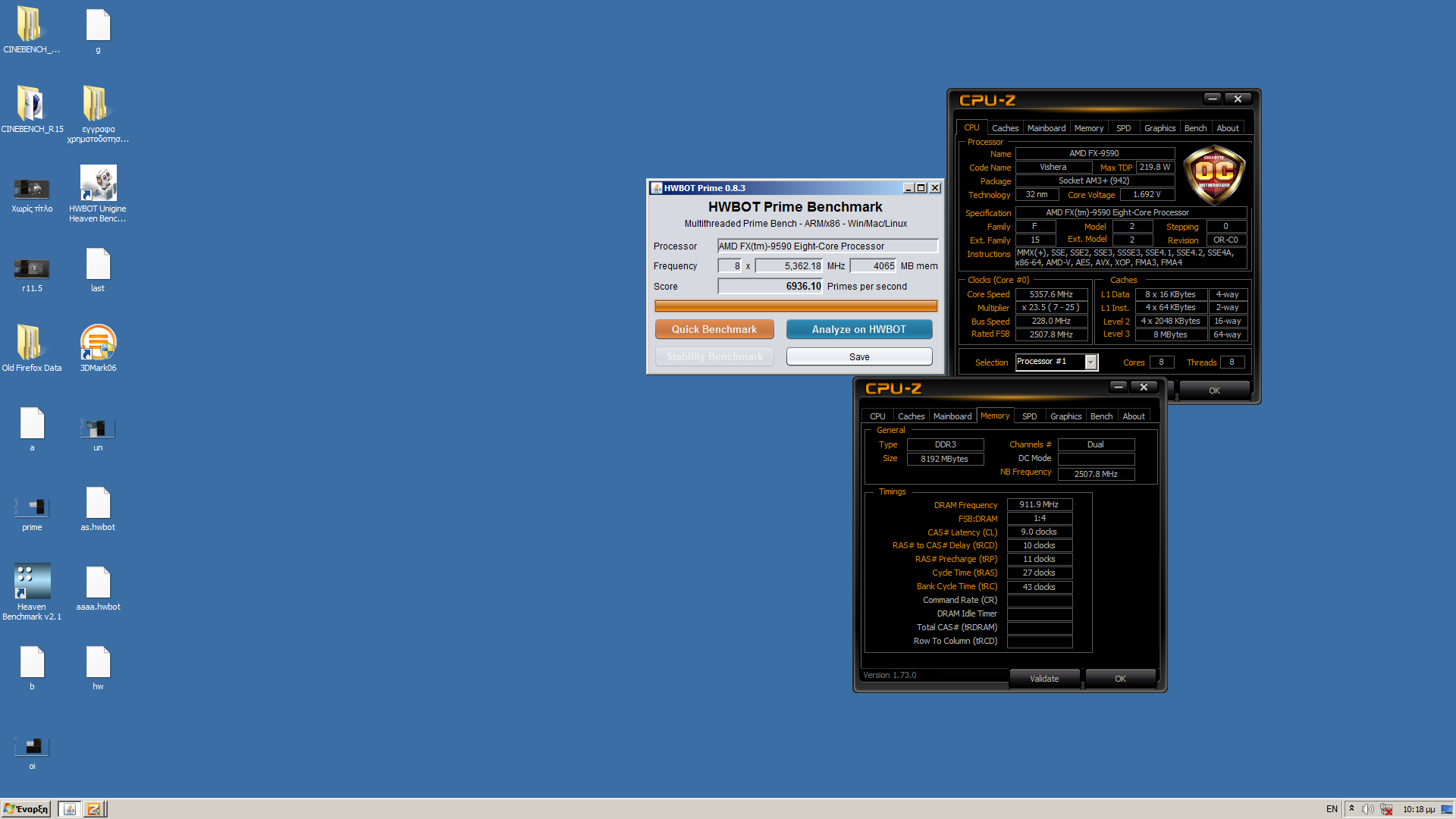Open the εγγραφα χρηματοδοτησ... folder
The width and height of the screenshot is (1456, 819).
point(98,112)
